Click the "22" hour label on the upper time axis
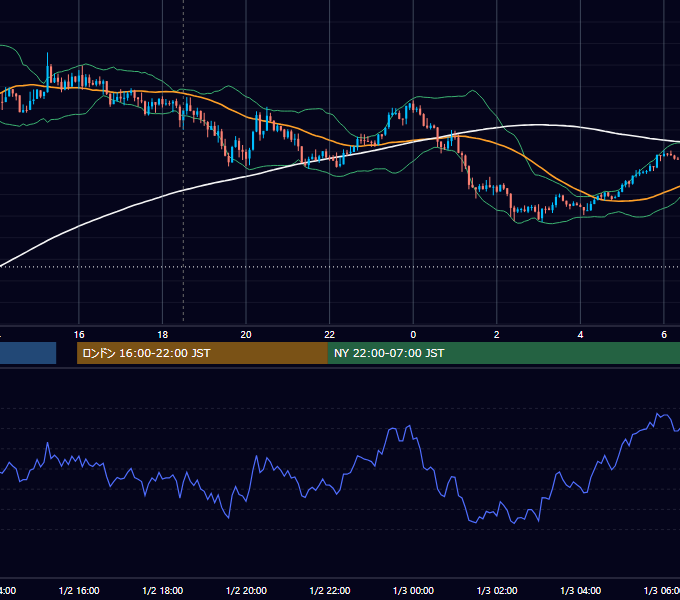Viewport: 680px width, 600px height. (x=330, y=335)
